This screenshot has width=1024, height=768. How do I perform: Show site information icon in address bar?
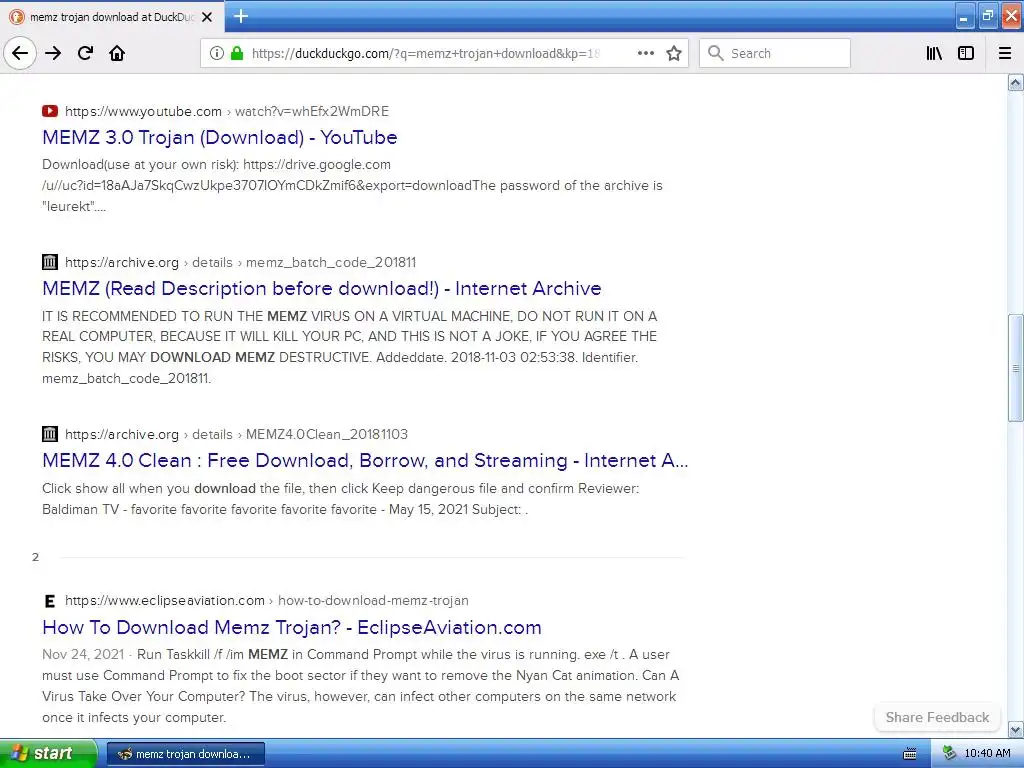click(x=217, y=53)
